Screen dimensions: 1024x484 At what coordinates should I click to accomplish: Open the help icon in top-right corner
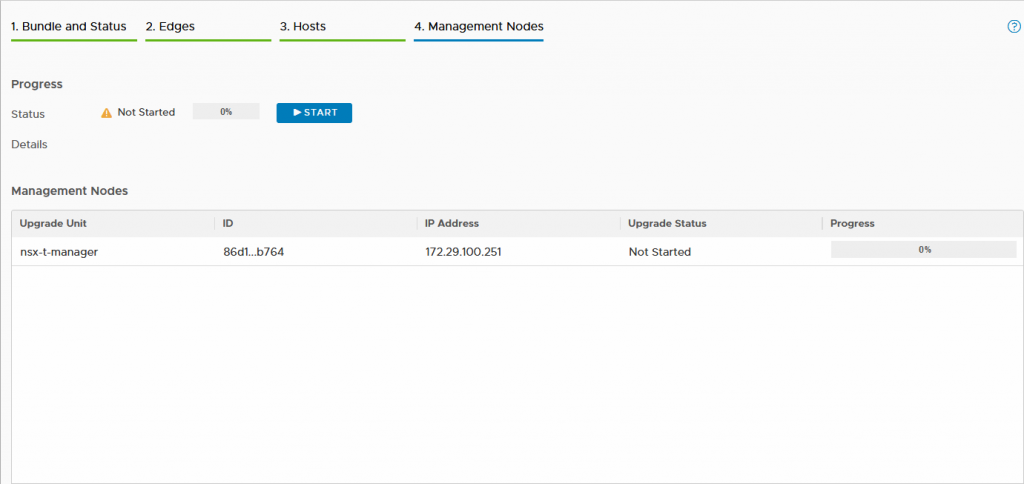1013,27
